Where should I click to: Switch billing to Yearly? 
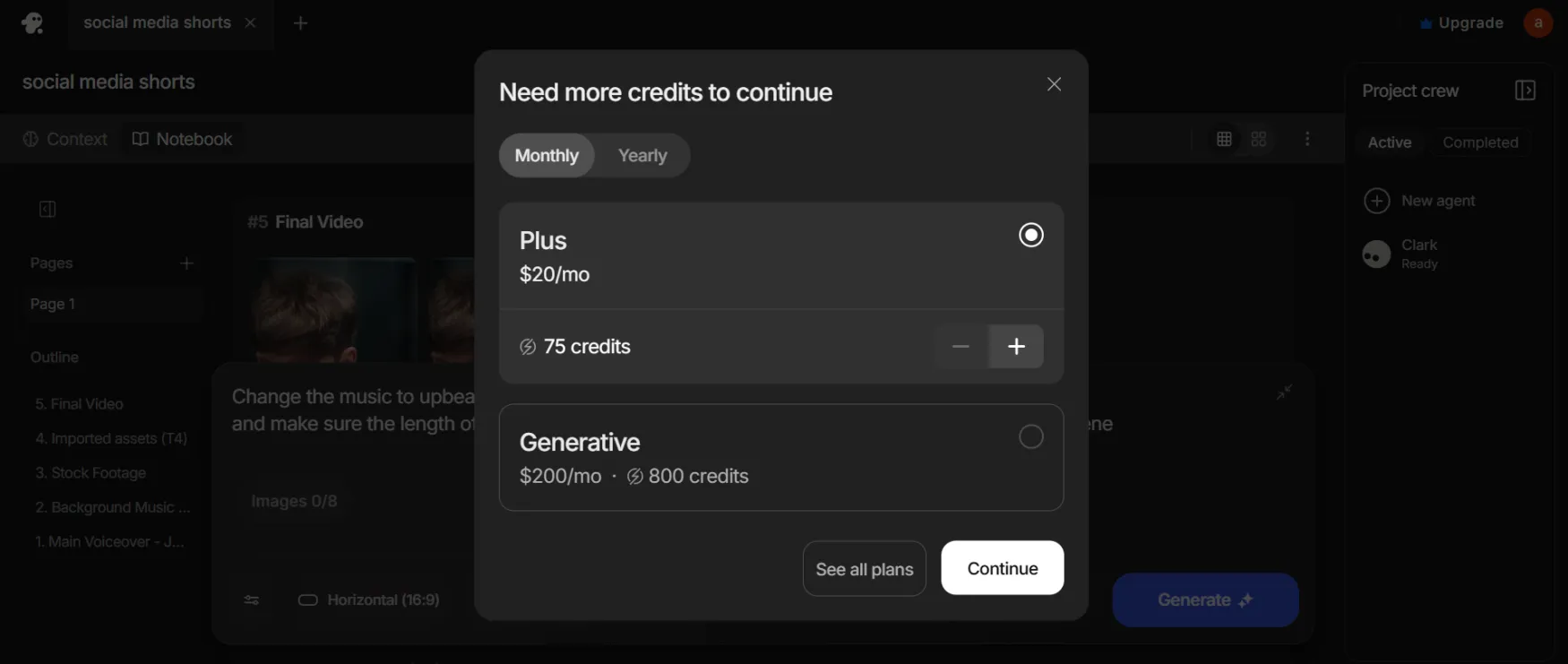642,156
